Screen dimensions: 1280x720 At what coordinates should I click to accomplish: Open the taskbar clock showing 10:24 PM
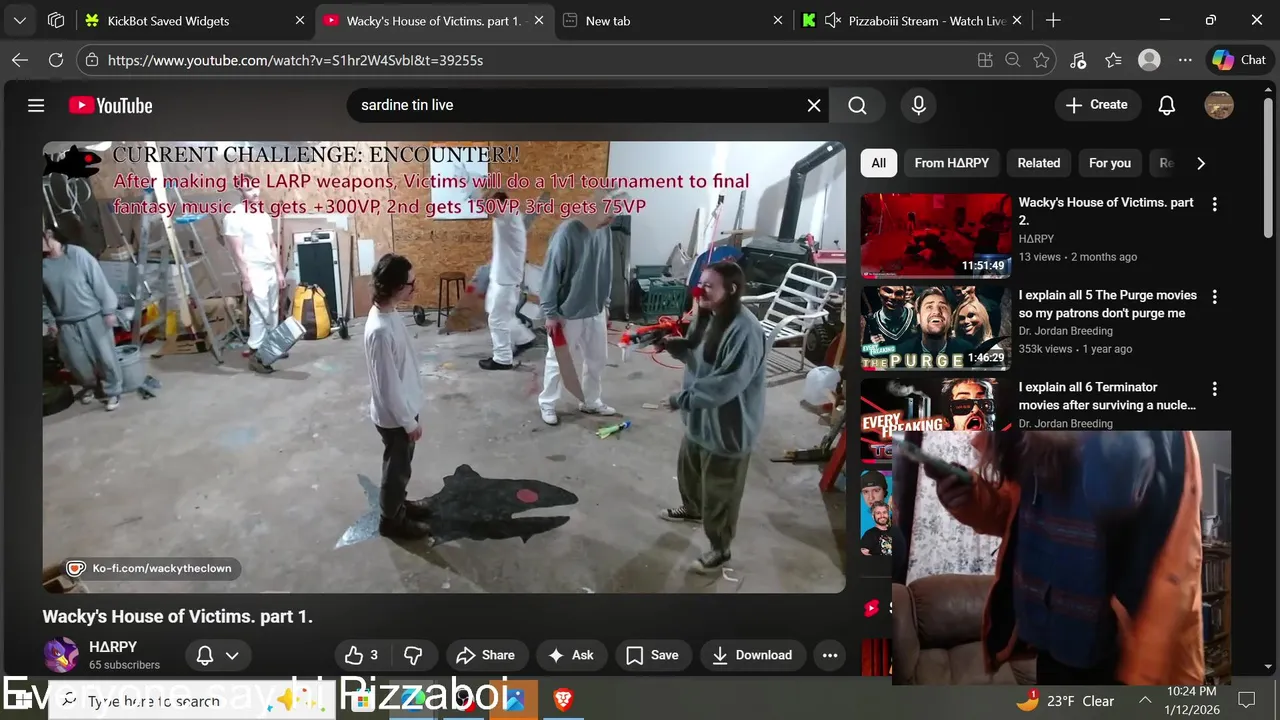(x=1192, y=701)
